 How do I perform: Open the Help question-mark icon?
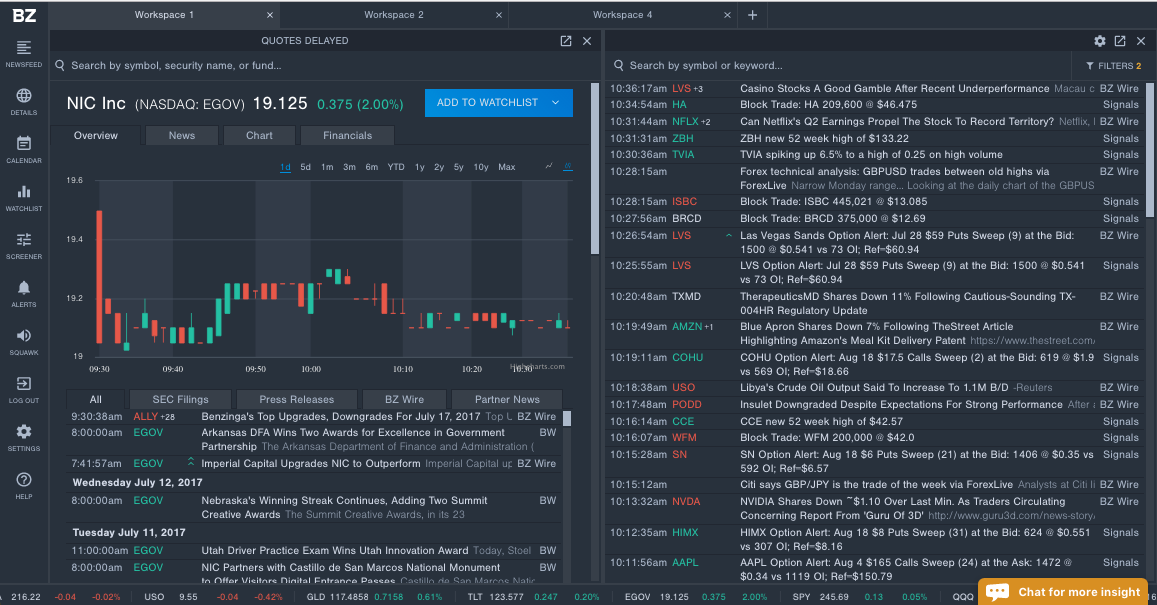24,480
